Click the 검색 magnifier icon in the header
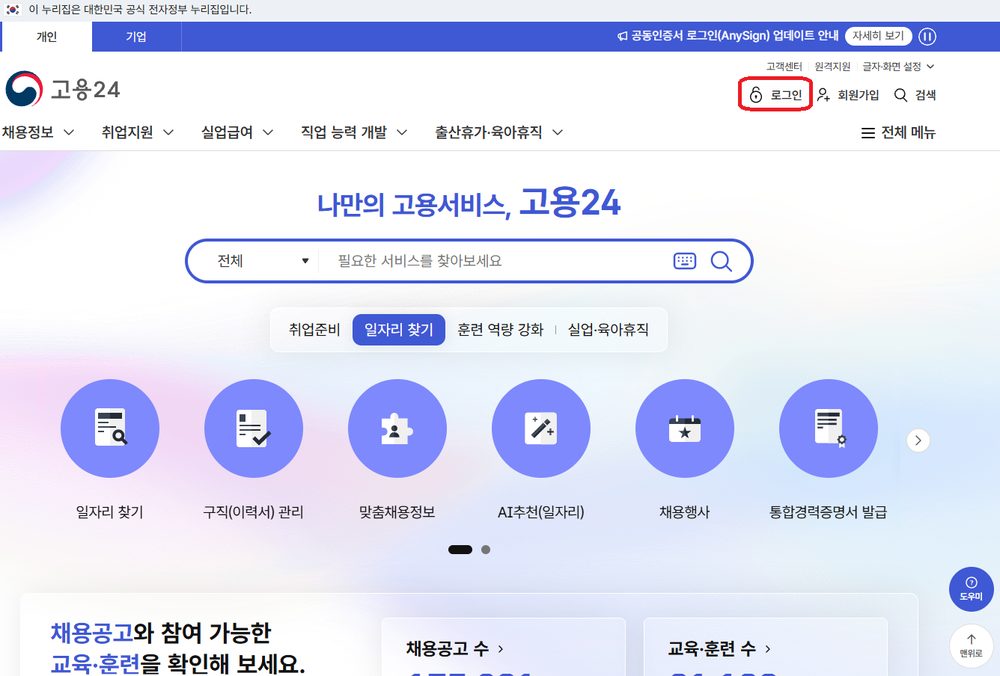1000x676 pixels. 901,95
